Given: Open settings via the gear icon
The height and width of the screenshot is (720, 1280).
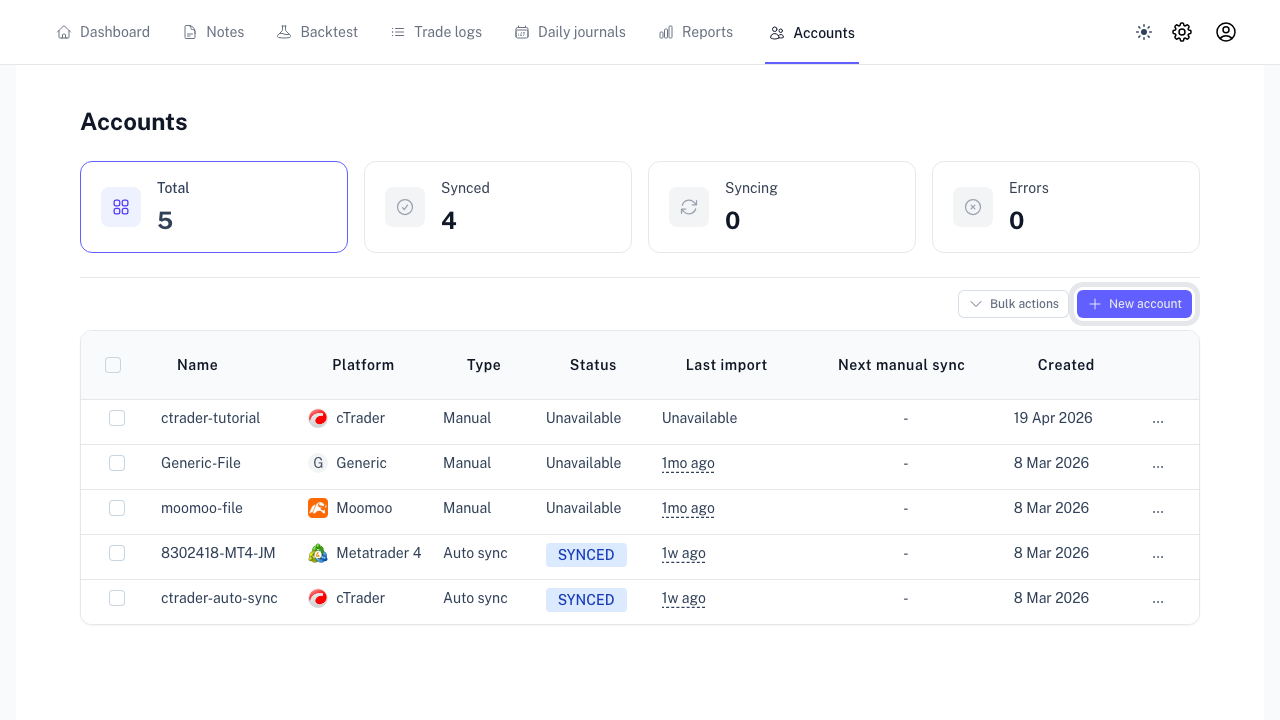Looking at the screenshot, I should [x=1182, y=32].
